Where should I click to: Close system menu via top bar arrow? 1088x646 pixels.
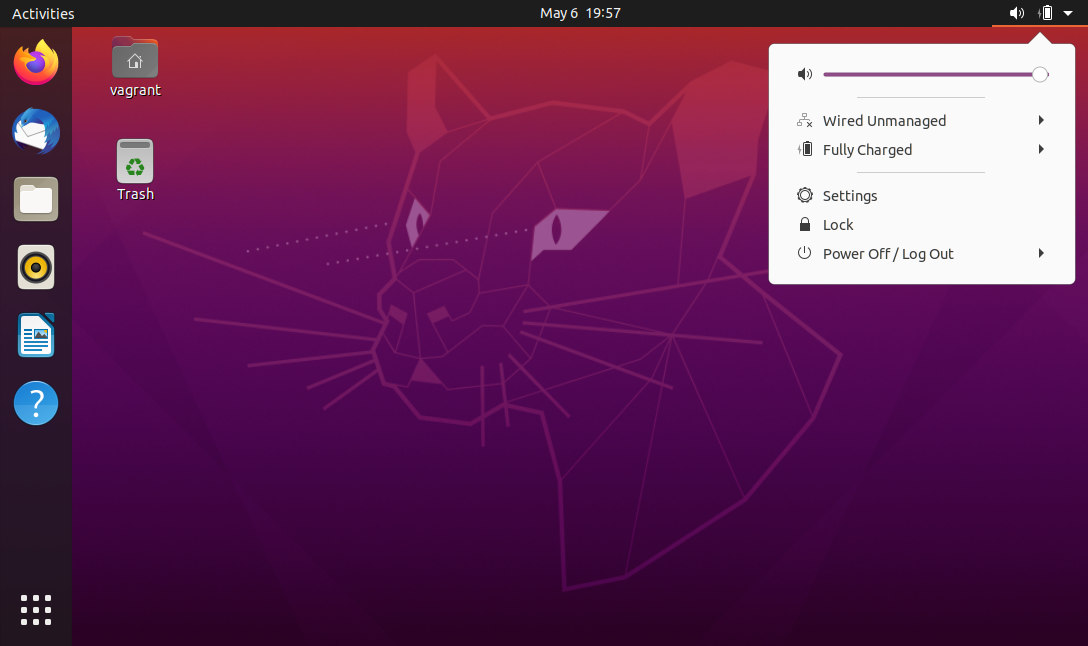click(1067, 13)
